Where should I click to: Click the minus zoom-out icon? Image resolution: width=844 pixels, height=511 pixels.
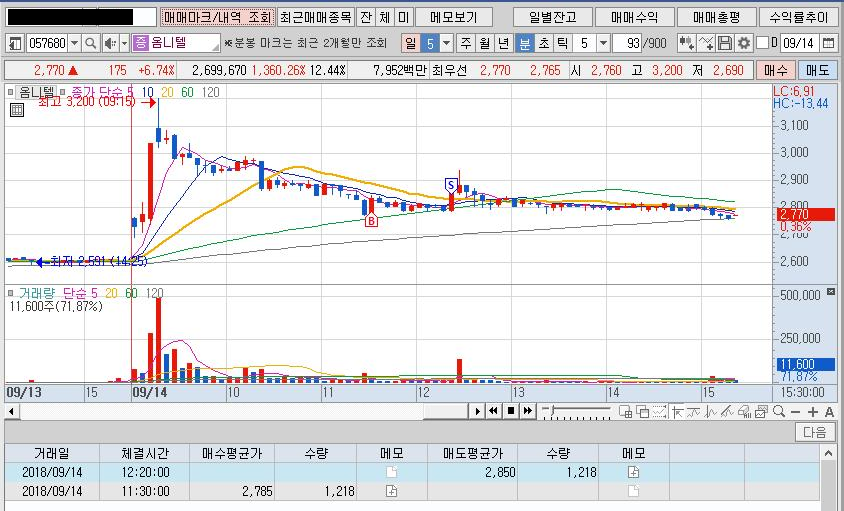pyautogui.click(x=795, y=412)
